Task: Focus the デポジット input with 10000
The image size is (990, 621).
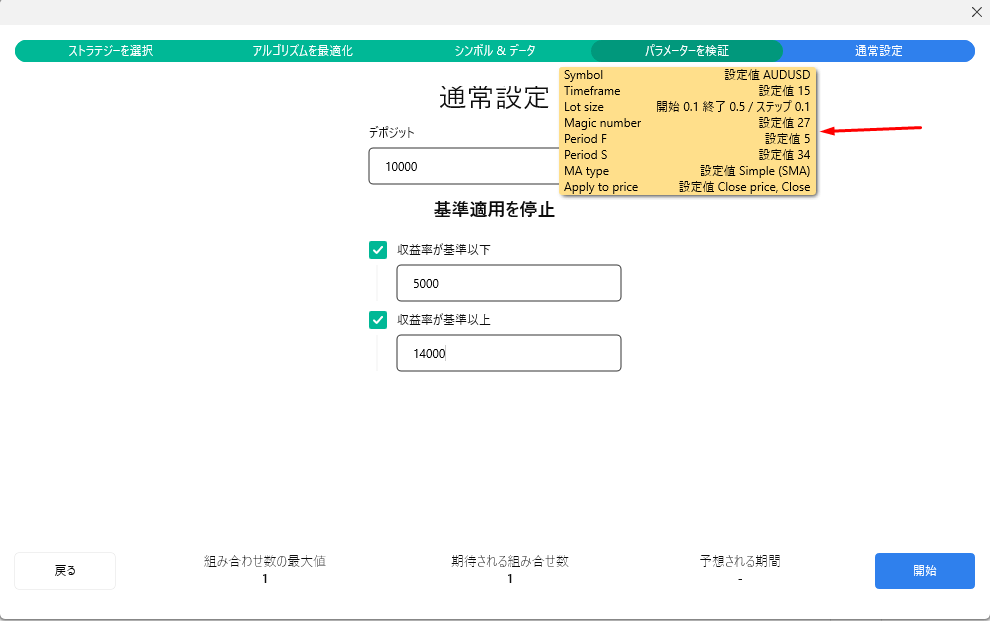Action: tap(464, 167)
